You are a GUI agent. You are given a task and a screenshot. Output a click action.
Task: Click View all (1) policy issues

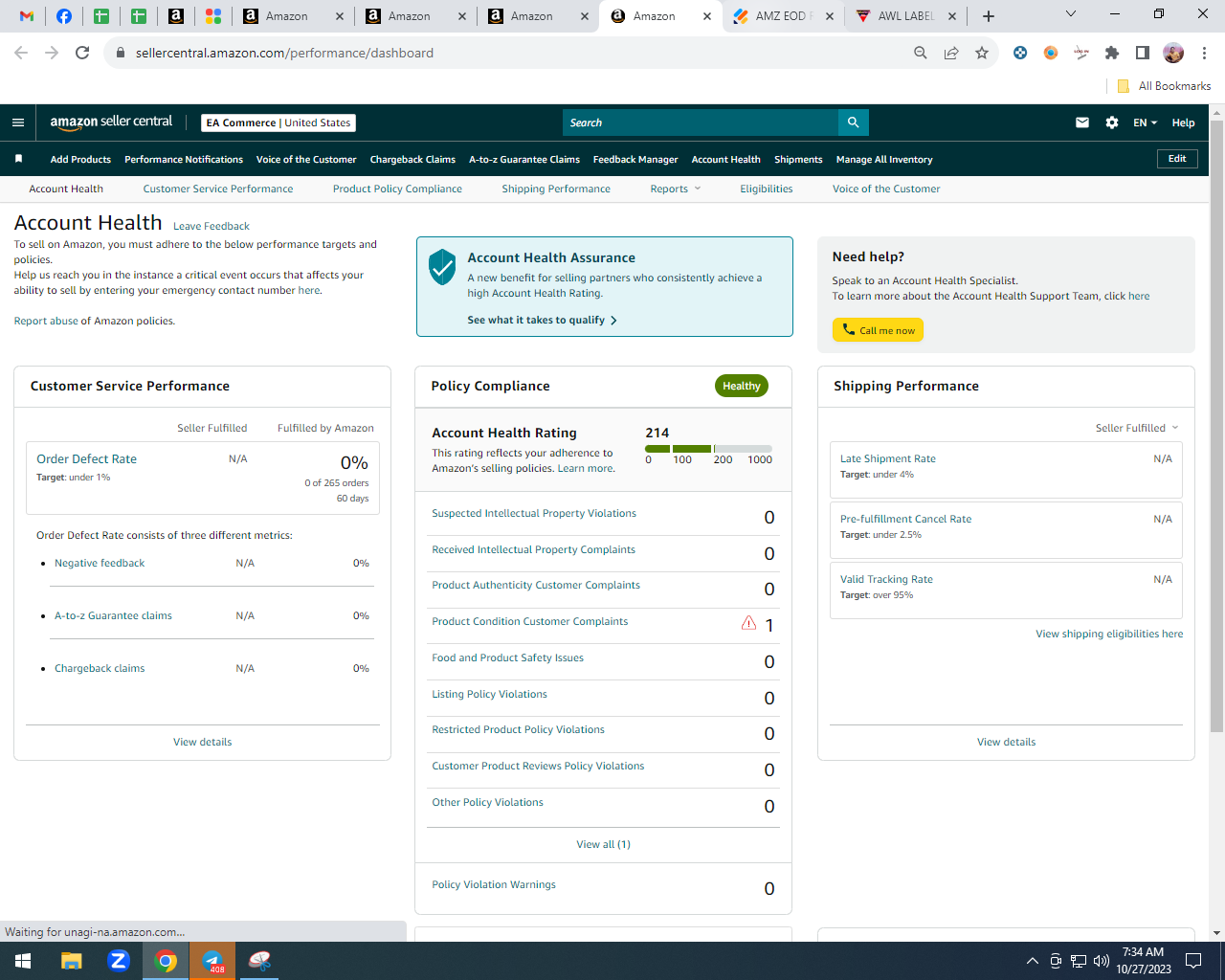point(603,844)
